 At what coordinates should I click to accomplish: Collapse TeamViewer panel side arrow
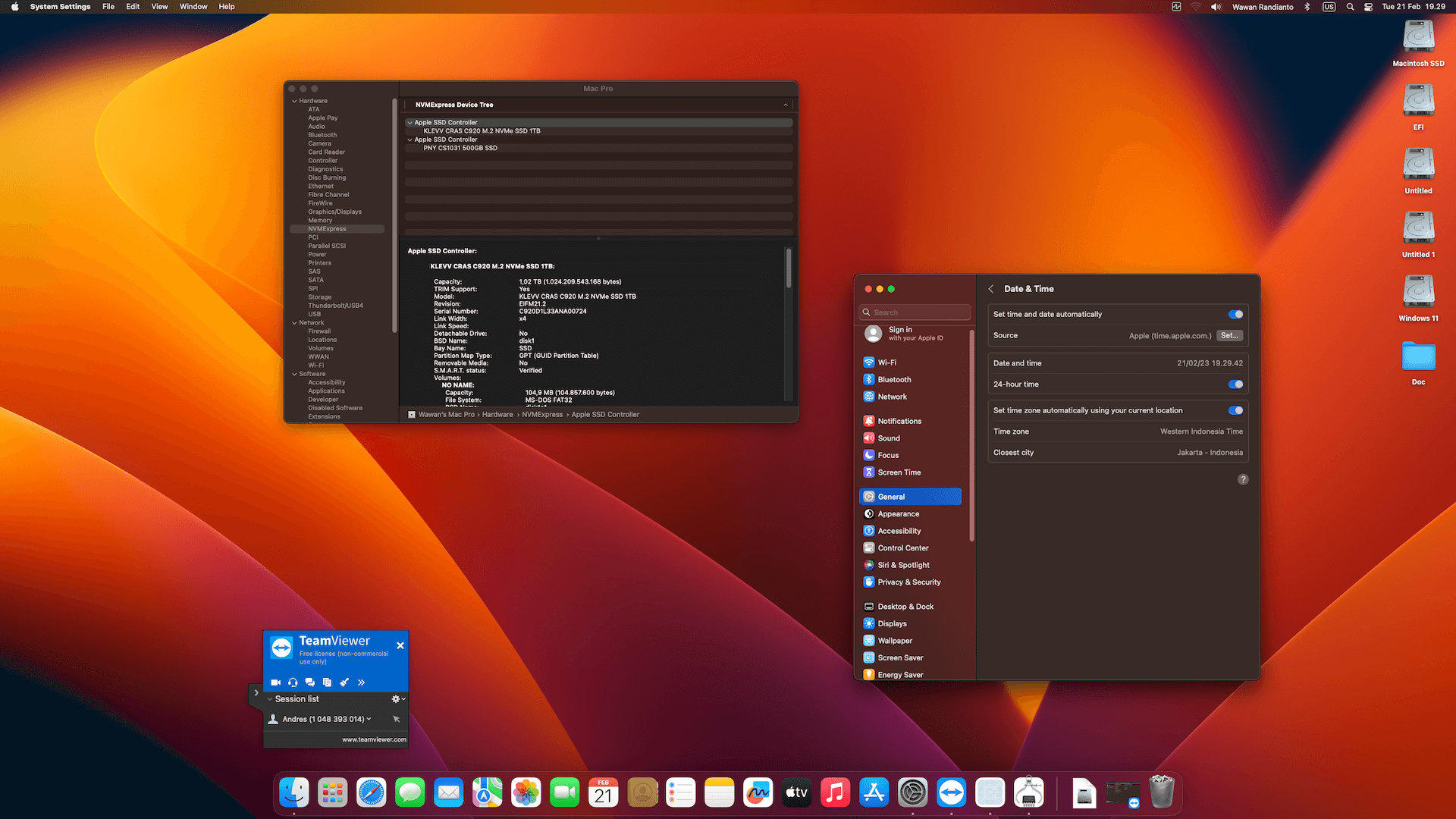point(256,693)
